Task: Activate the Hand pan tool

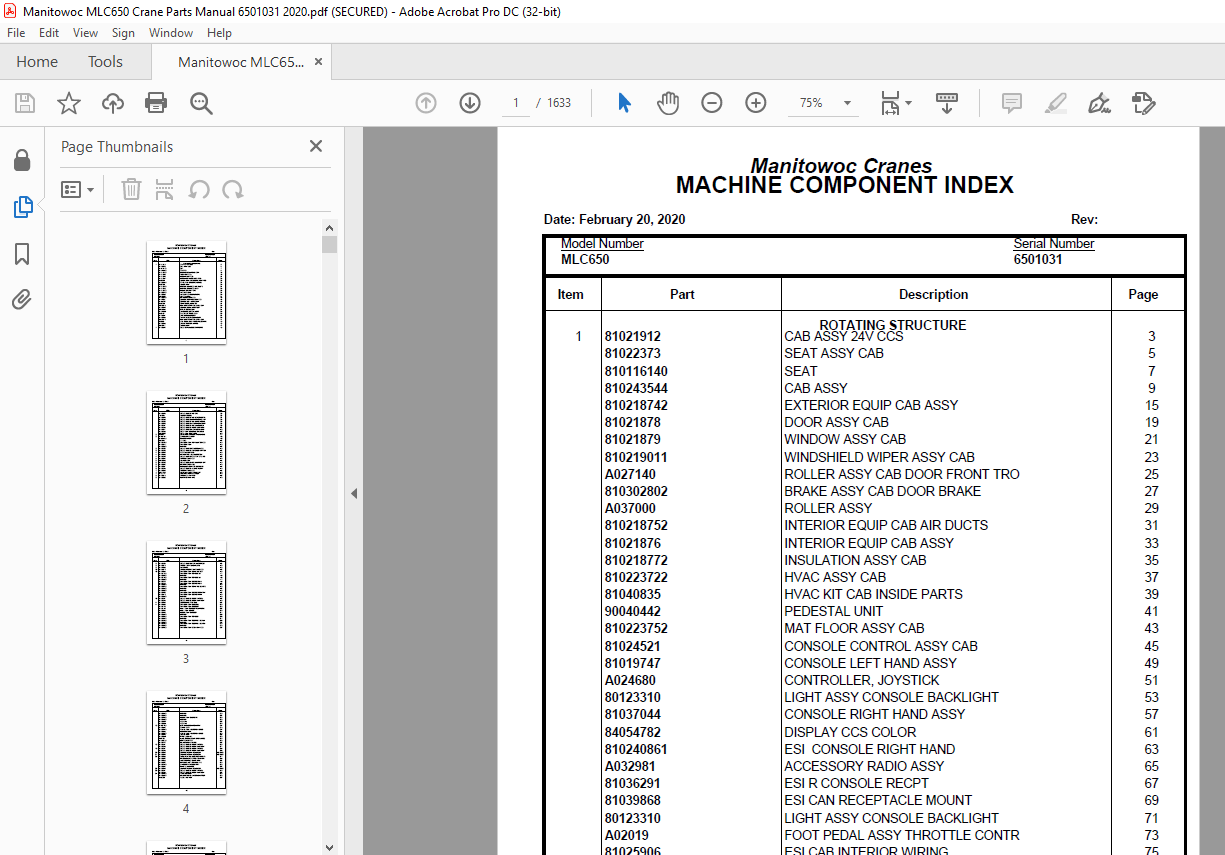Action: coord(668,103)
